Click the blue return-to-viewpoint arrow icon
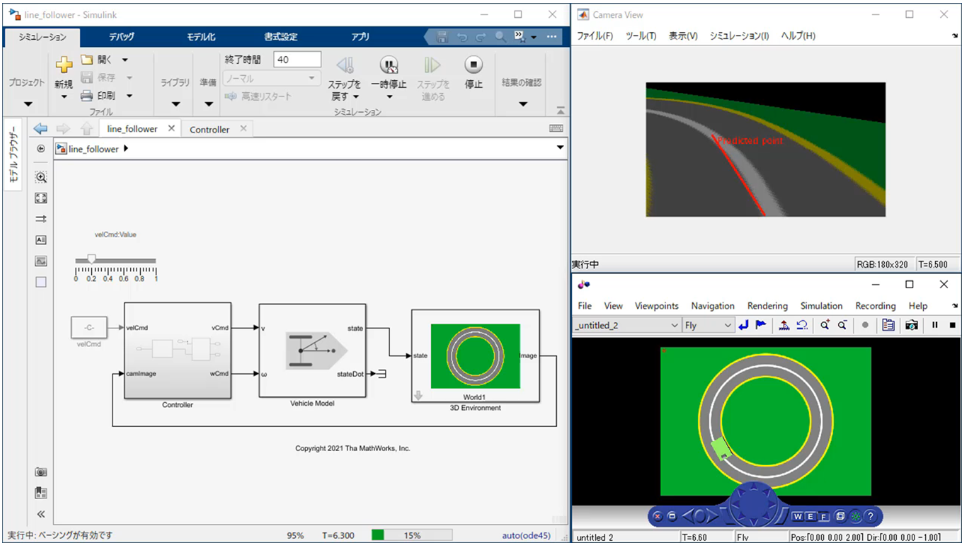 tap(743, 325)
